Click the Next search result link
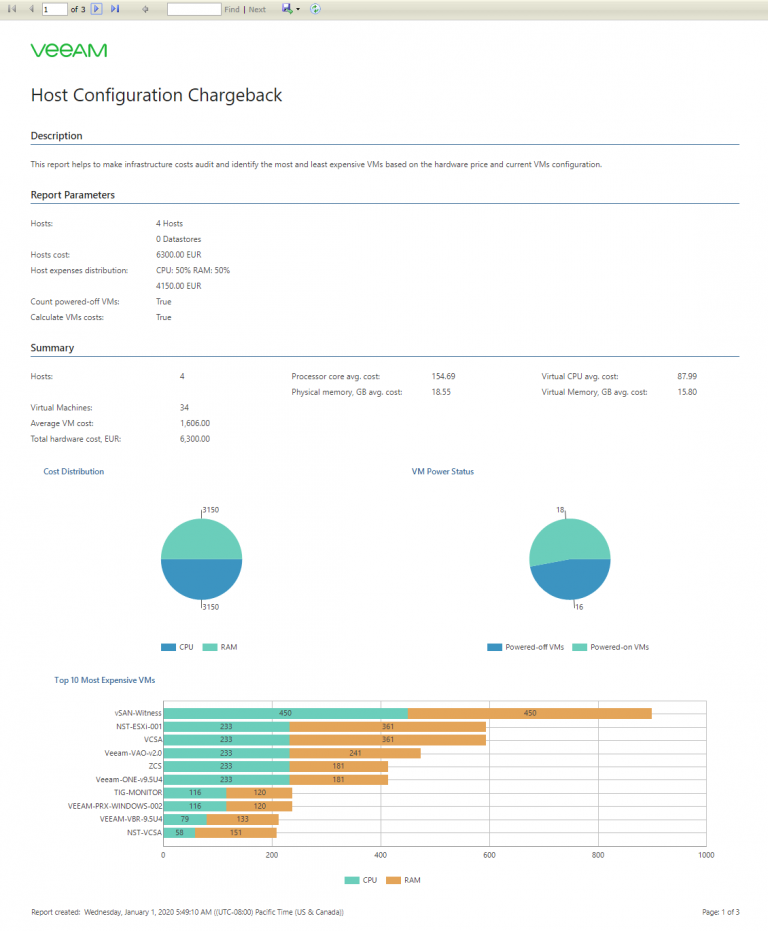Screen dimensions: 768x931 pyautogui.click(x=257, y=10)
